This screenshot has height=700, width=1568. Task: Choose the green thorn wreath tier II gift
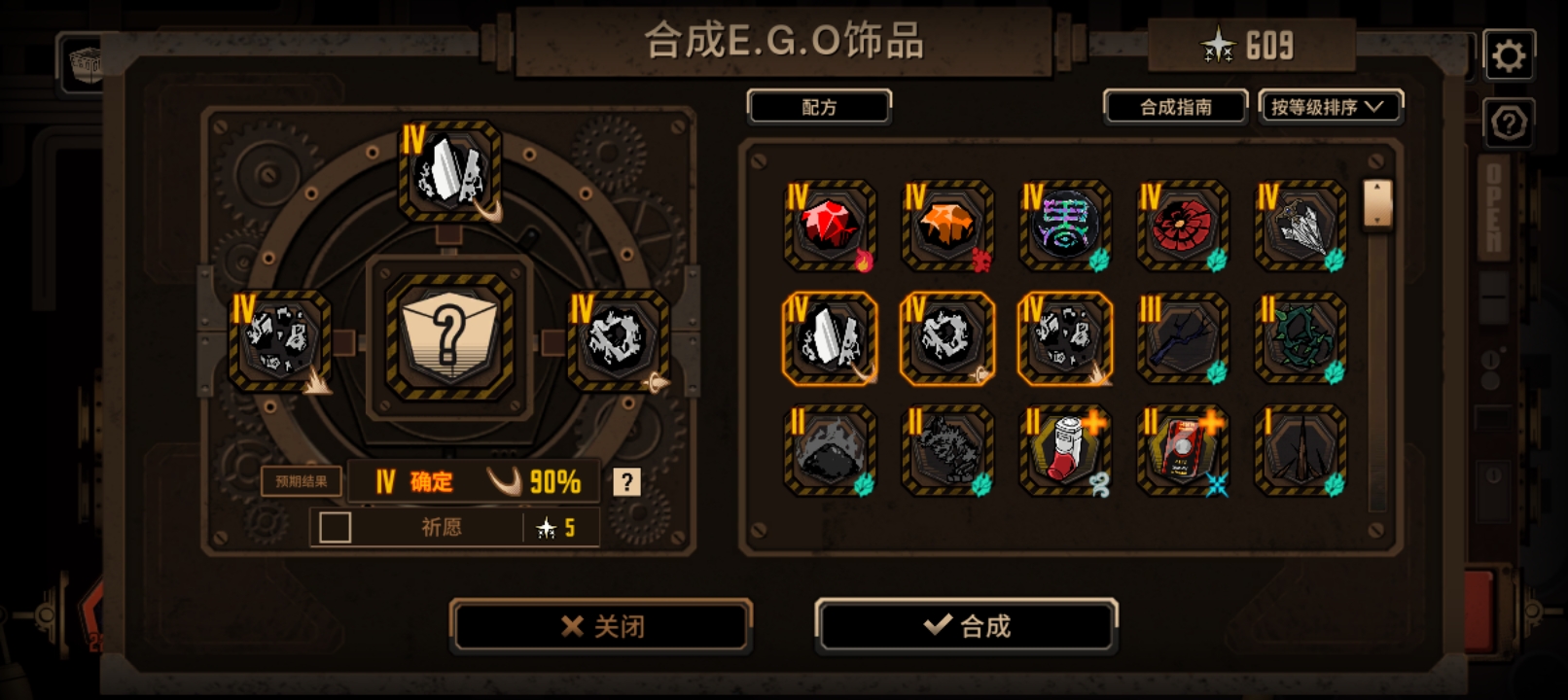click(x=1301, y=338)
